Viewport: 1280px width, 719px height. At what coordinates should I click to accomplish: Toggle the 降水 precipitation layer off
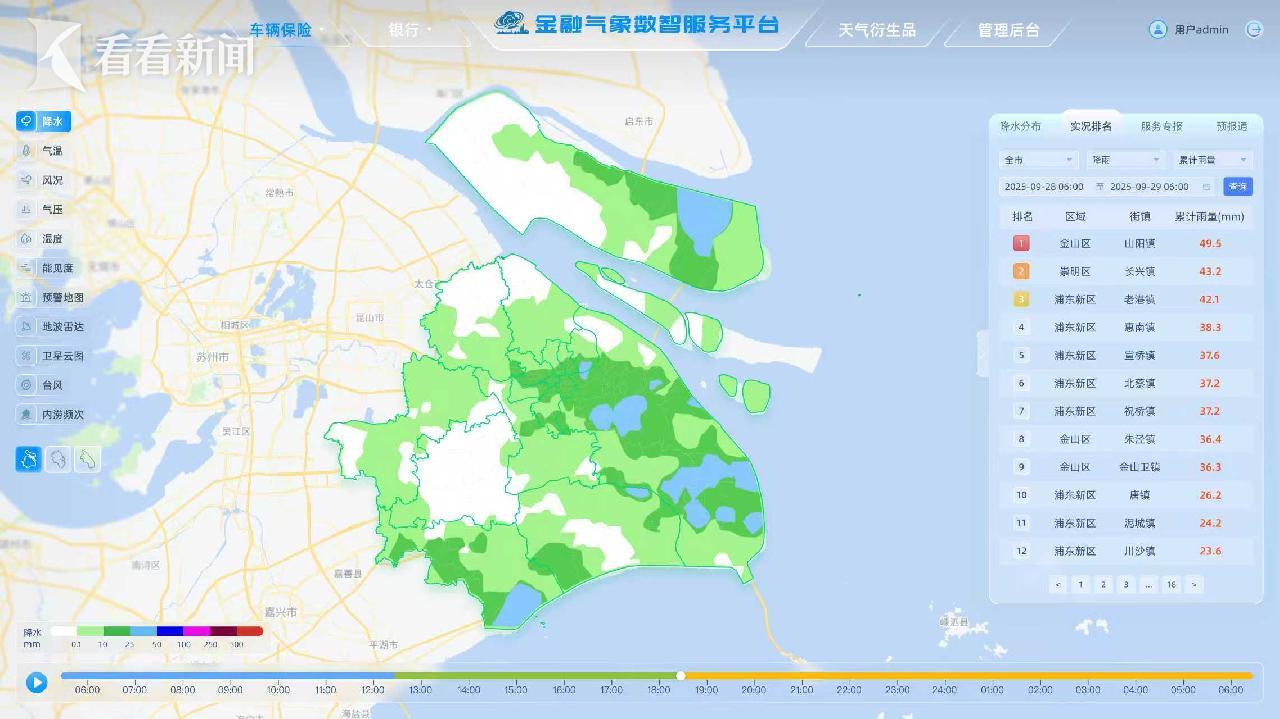43,121
